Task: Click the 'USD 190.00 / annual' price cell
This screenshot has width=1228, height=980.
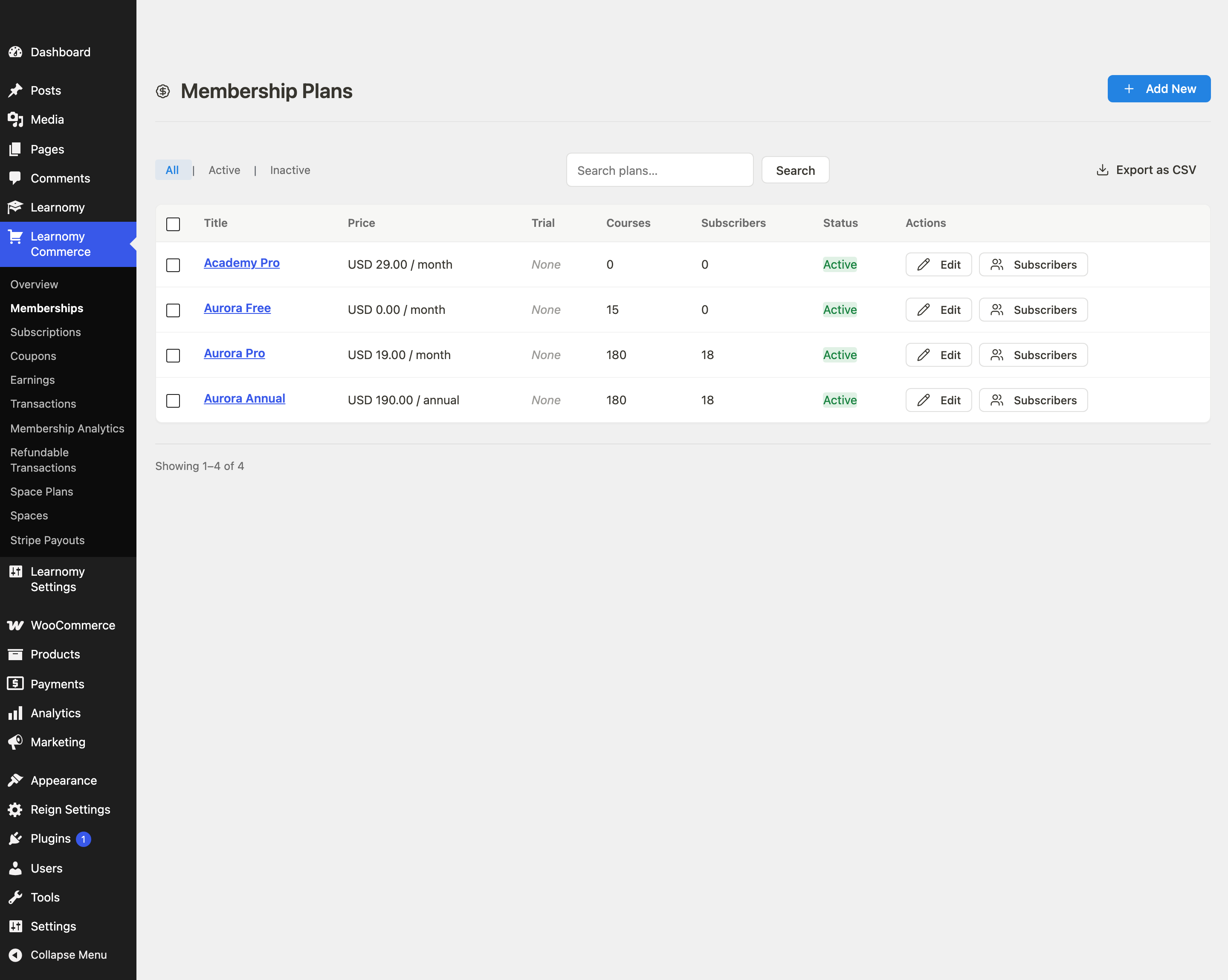Action: click(x=403, y=400)
